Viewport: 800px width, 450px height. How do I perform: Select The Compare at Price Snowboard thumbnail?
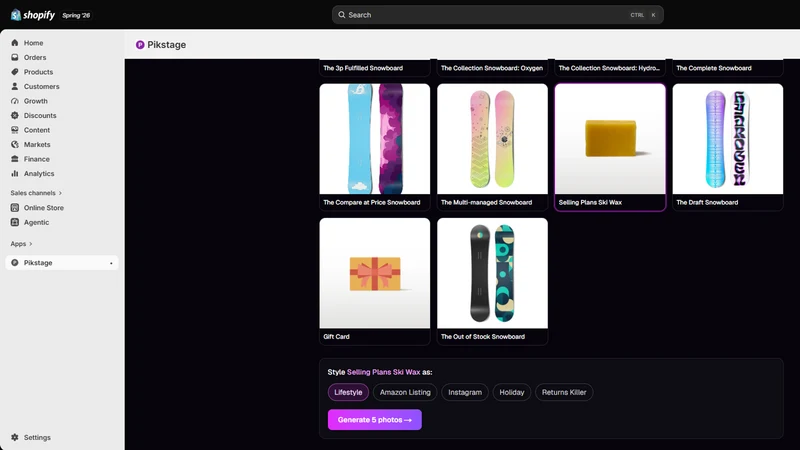[374, 139]
